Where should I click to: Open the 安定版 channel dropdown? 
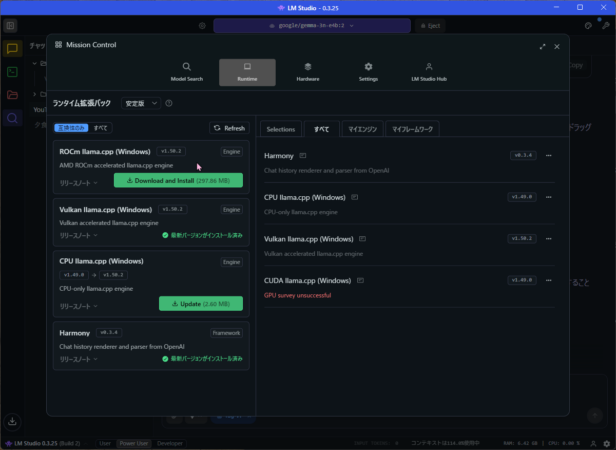141,103
